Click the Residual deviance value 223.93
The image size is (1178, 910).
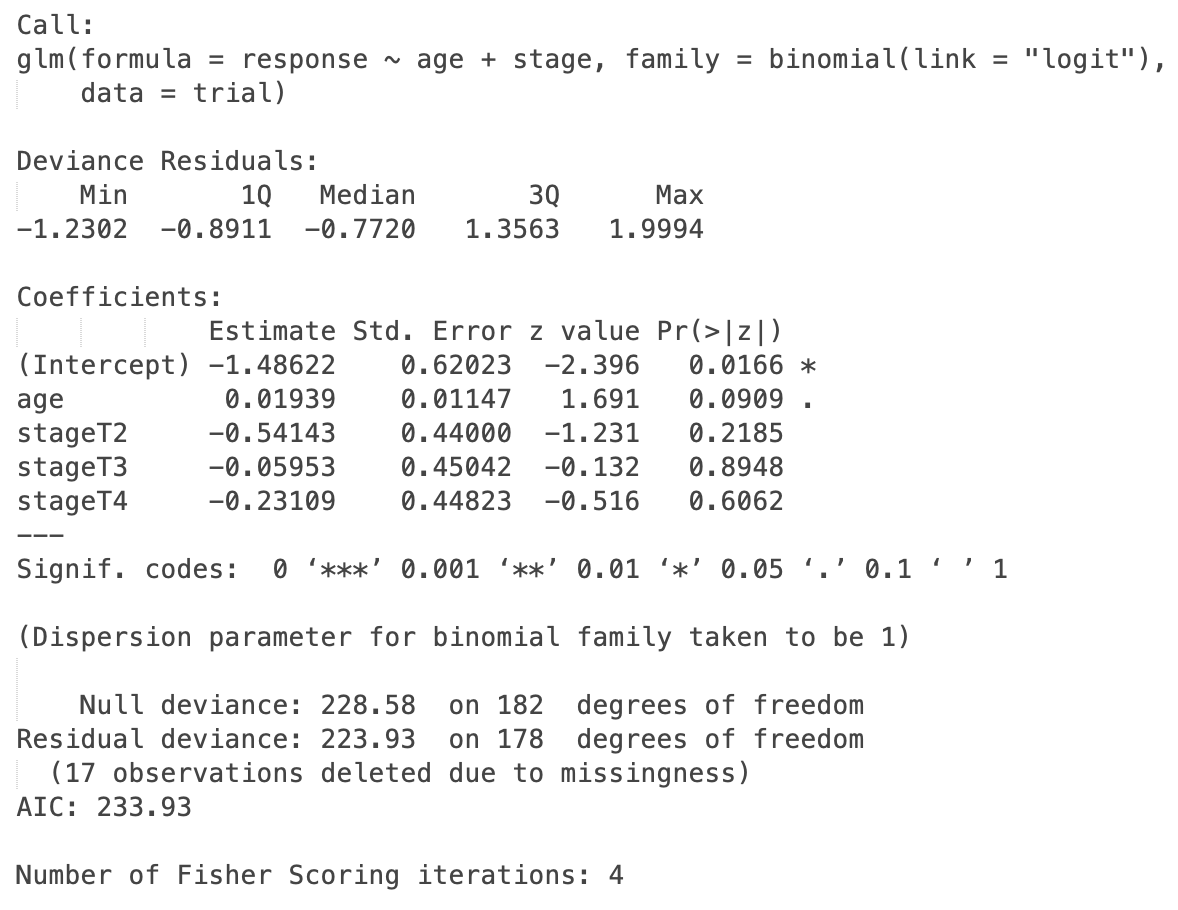[368, 739]
